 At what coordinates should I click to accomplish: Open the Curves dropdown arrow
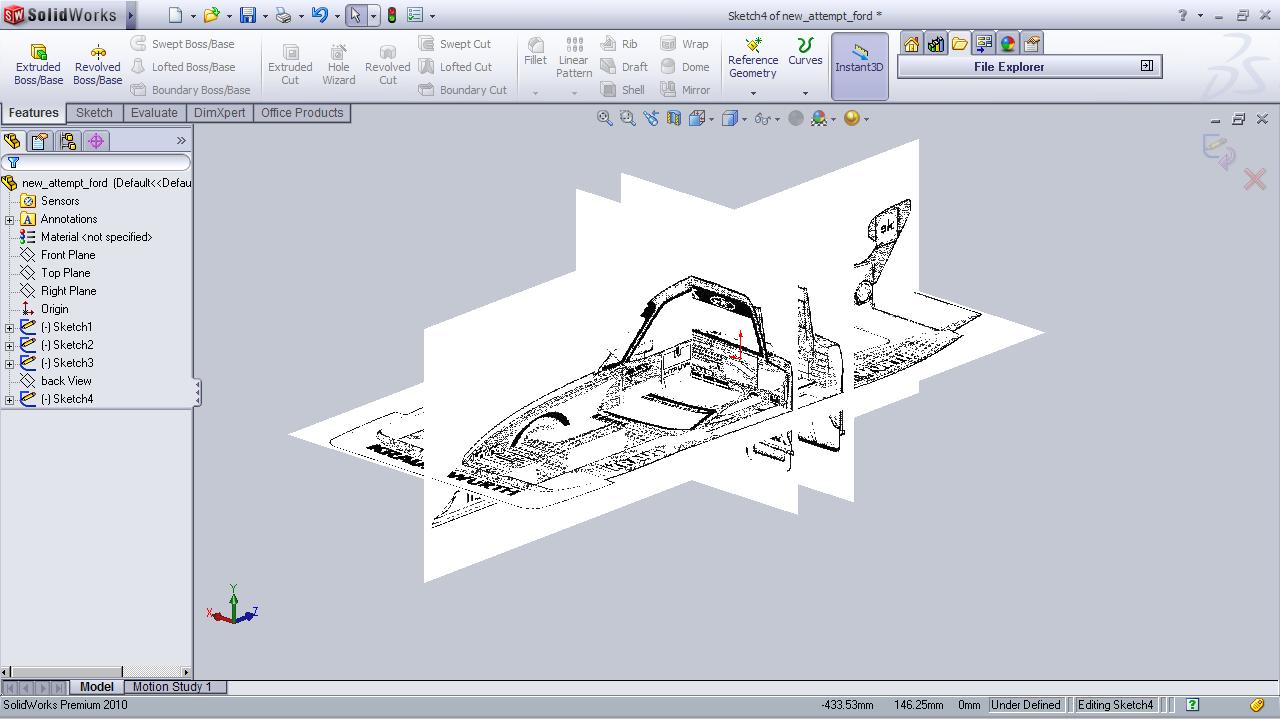point(805,93)
